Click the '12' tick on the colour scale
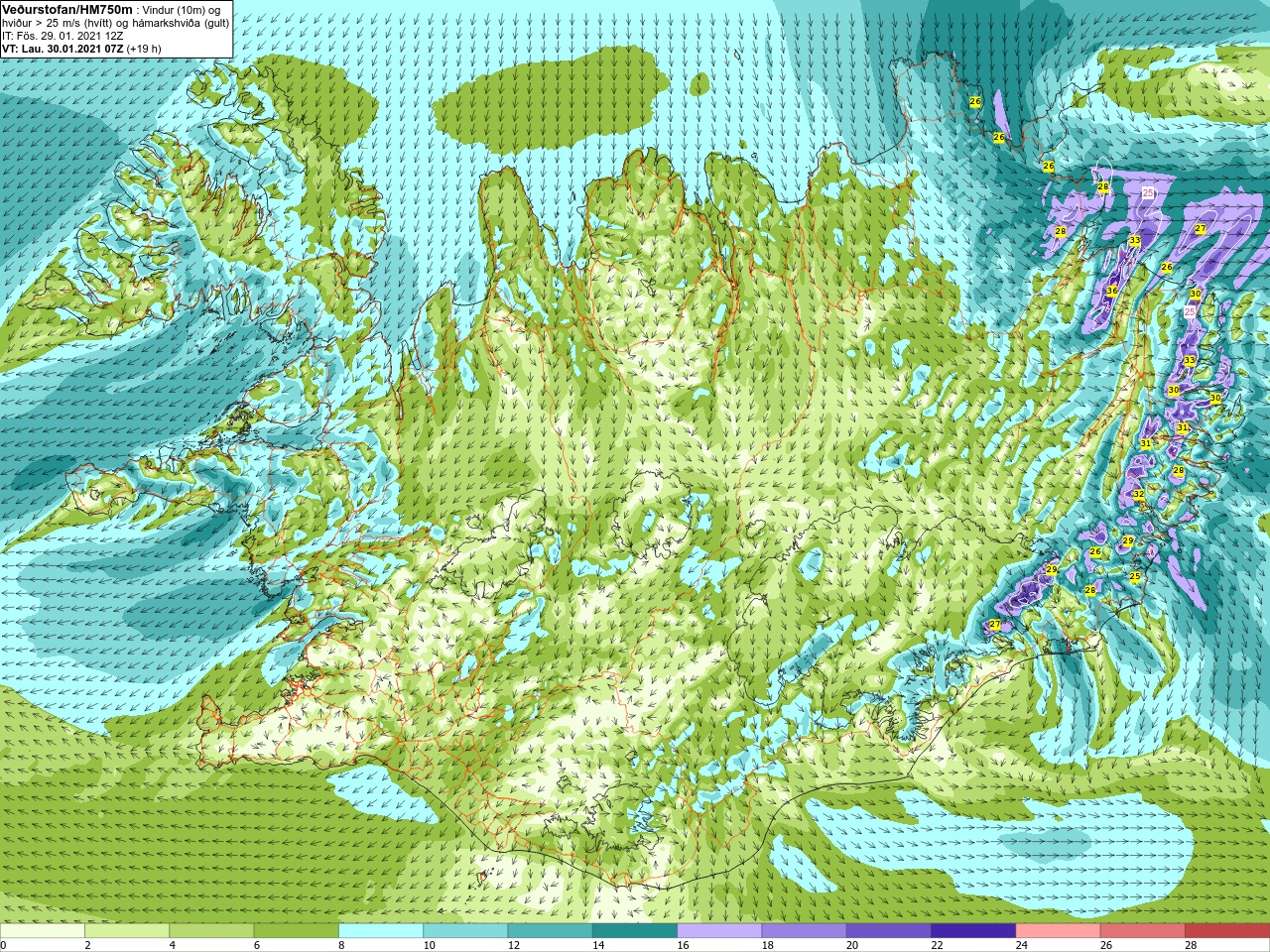The height and width of the screenshot is (952, 1270). [513, 945]
